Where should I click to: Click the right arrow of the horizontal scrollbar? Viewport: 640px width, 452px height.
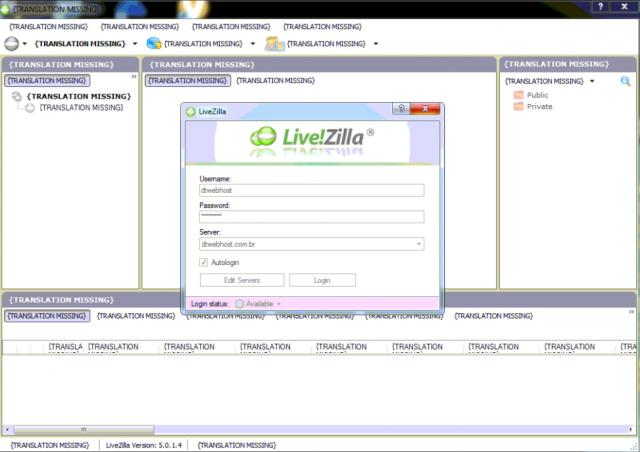[x=631, y=429]
